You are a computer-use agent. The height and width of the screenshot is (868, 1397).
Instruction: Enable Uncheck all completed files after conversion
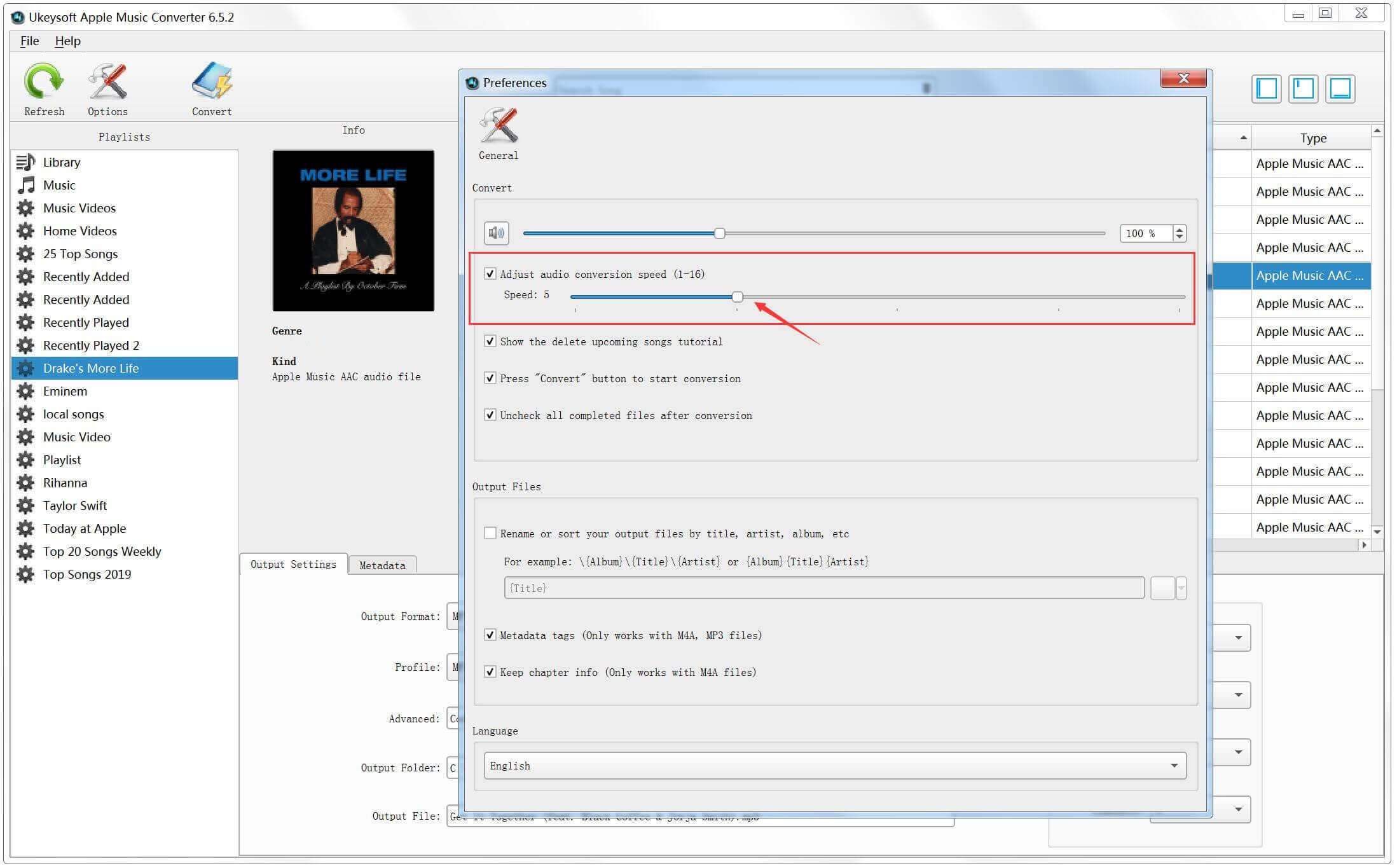click(x=489, y=415)
